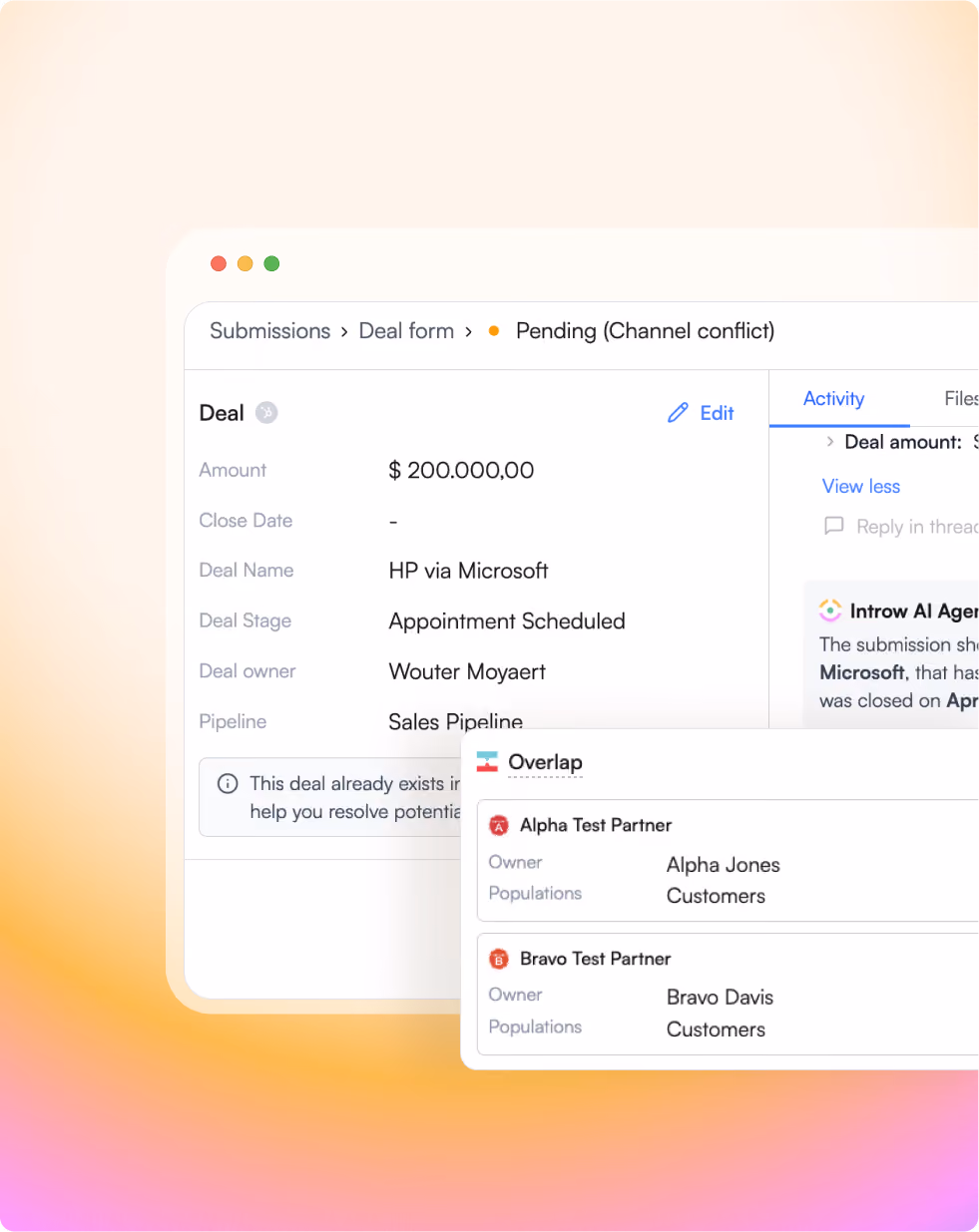979x1232 pixels.
Task: Click the amount value $ 200.000,00
Action: coord(461,470)
